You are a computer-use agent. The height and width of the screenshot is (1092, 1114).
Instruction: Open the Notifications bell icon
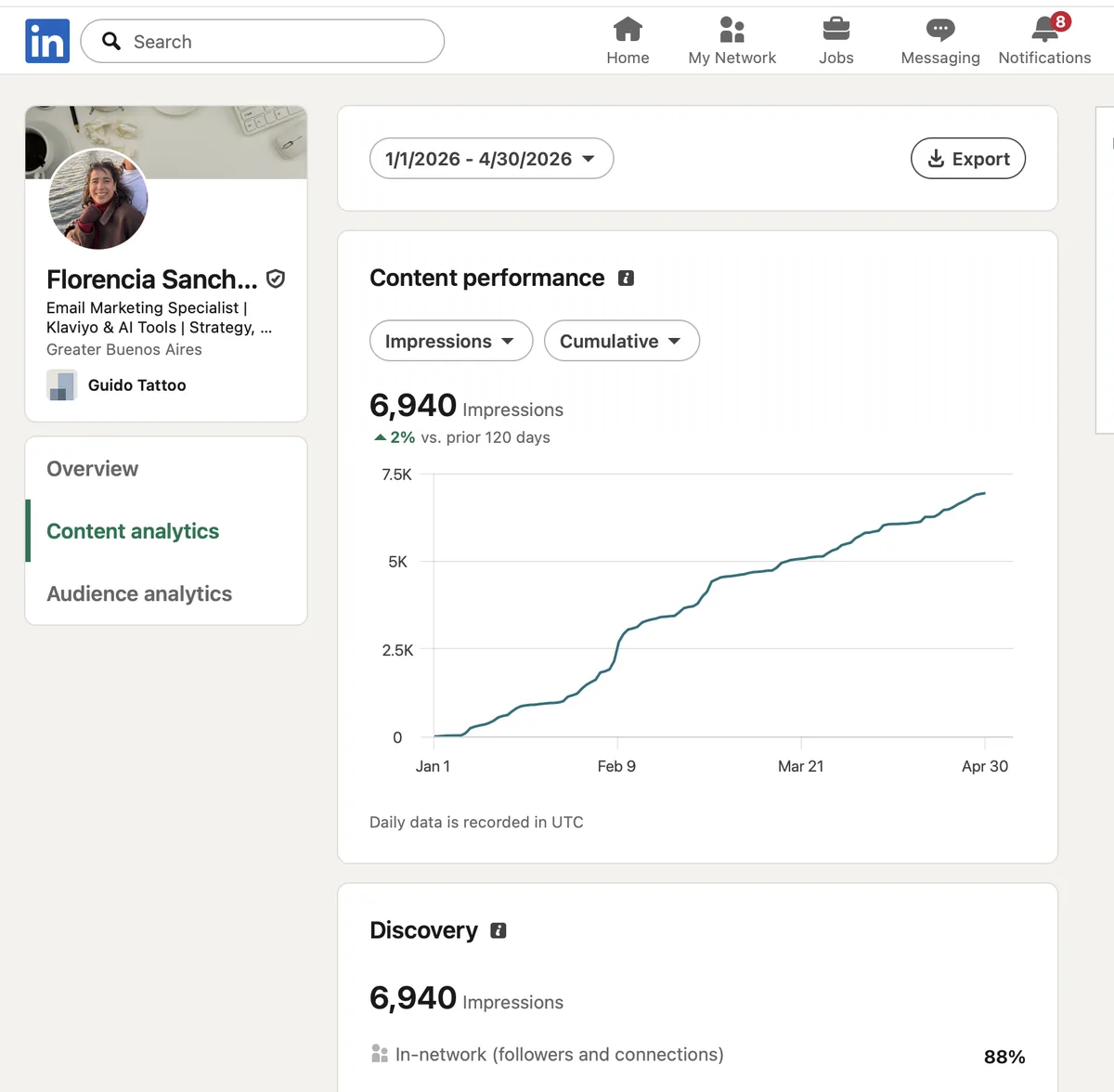(1045, 30)
